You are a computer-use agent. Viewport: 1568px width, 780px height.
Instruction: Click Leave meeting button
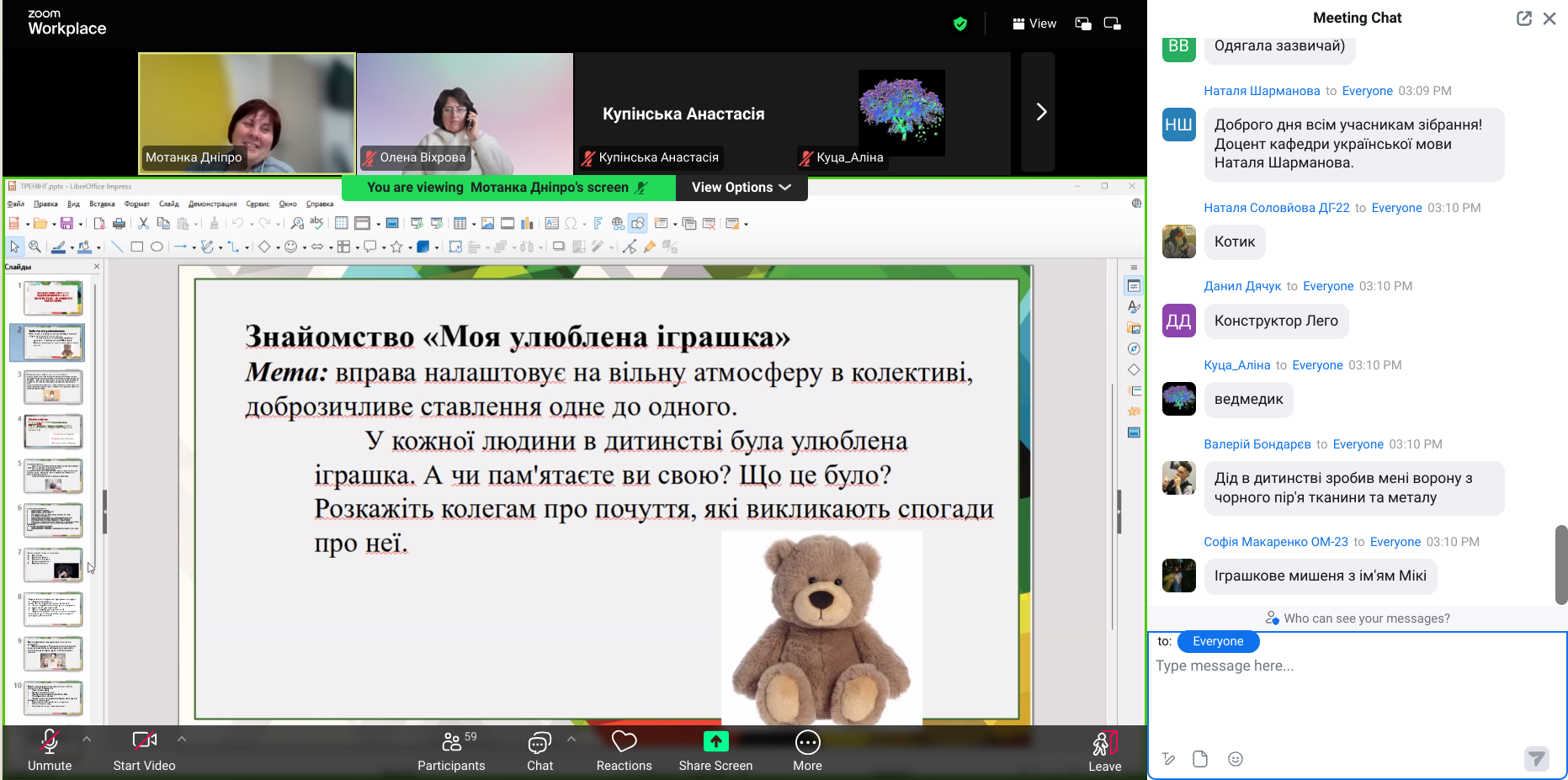tap(1104, 750)
